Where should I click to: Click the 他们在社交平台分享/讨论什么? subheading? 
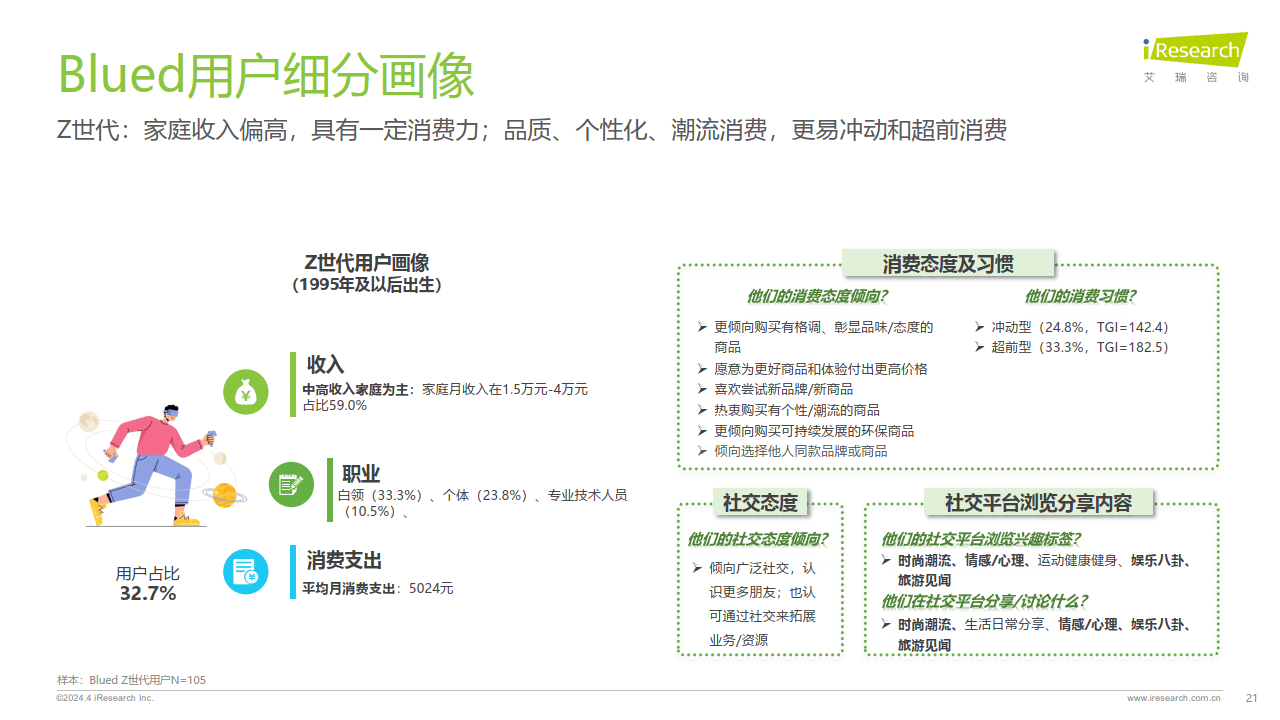click(x=984, y=601)
